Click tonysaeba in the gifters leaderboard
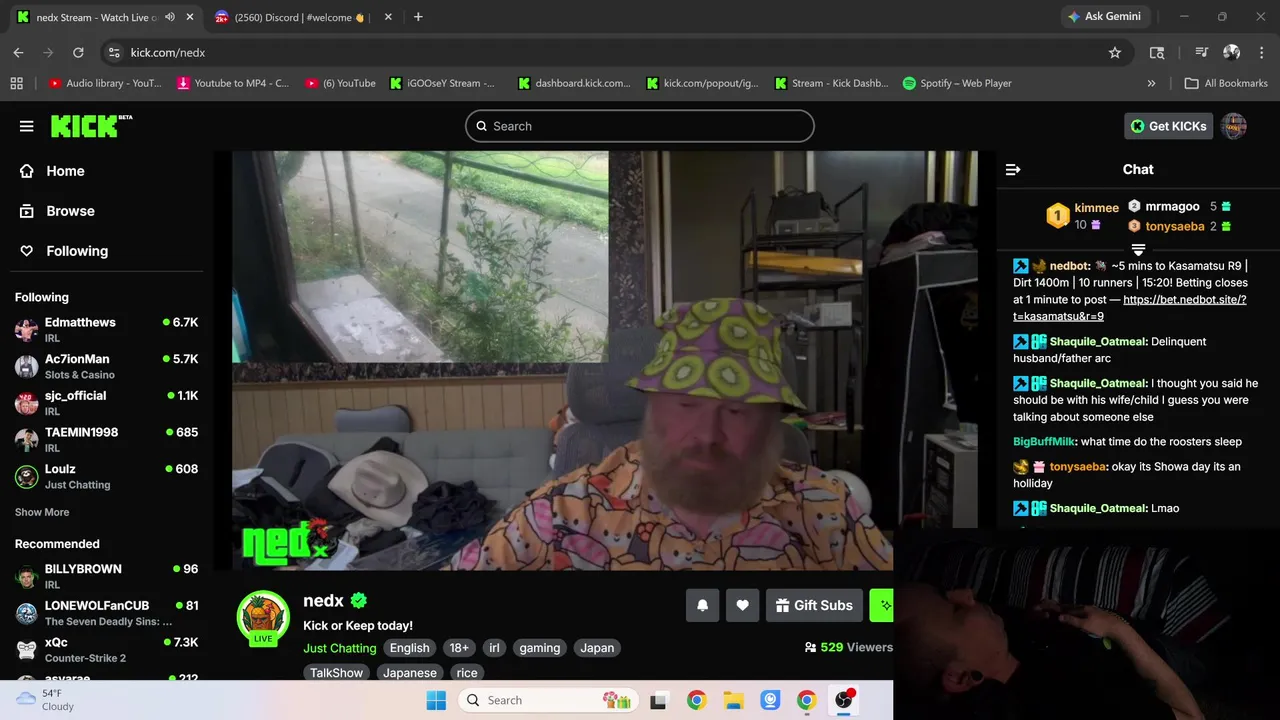The image size is (1280, 720). (1175, 226)
